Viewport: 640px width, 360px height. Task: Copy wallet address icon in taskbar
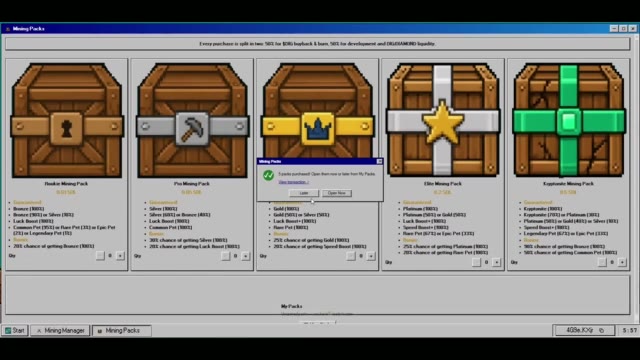pyautogui.click(x=602, y=330)
